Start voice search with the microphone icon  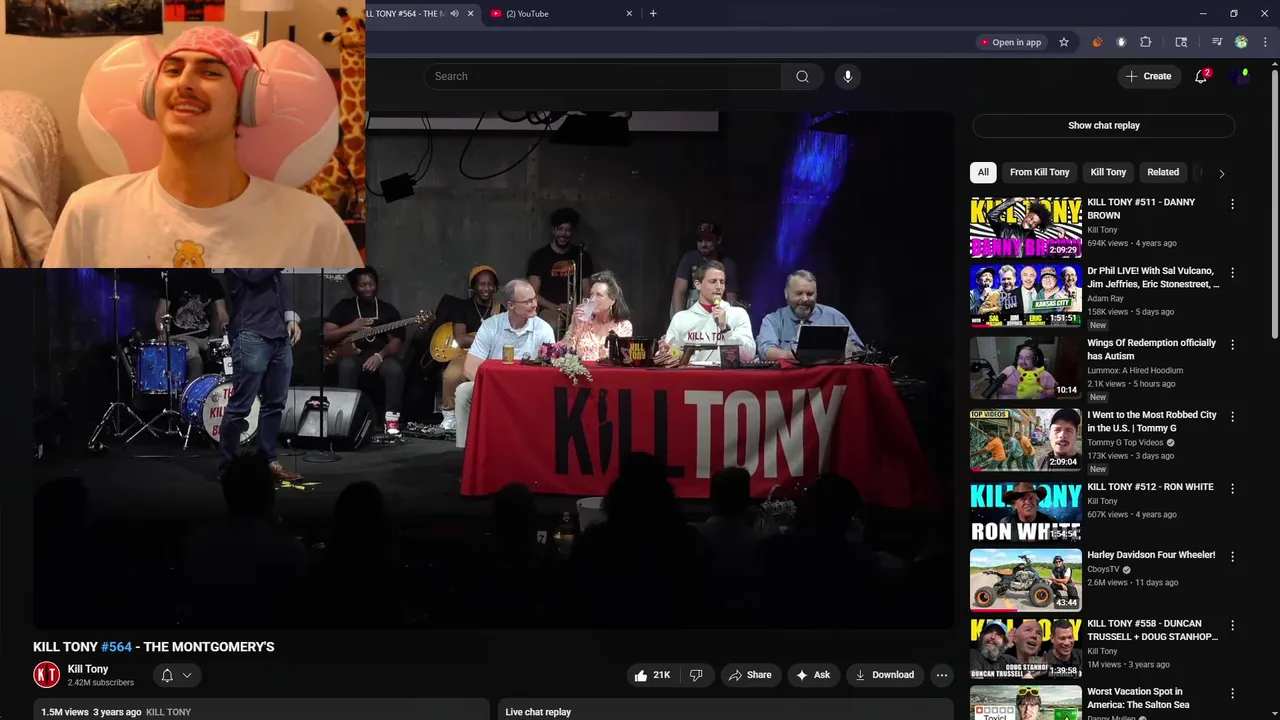coord(847,76)
